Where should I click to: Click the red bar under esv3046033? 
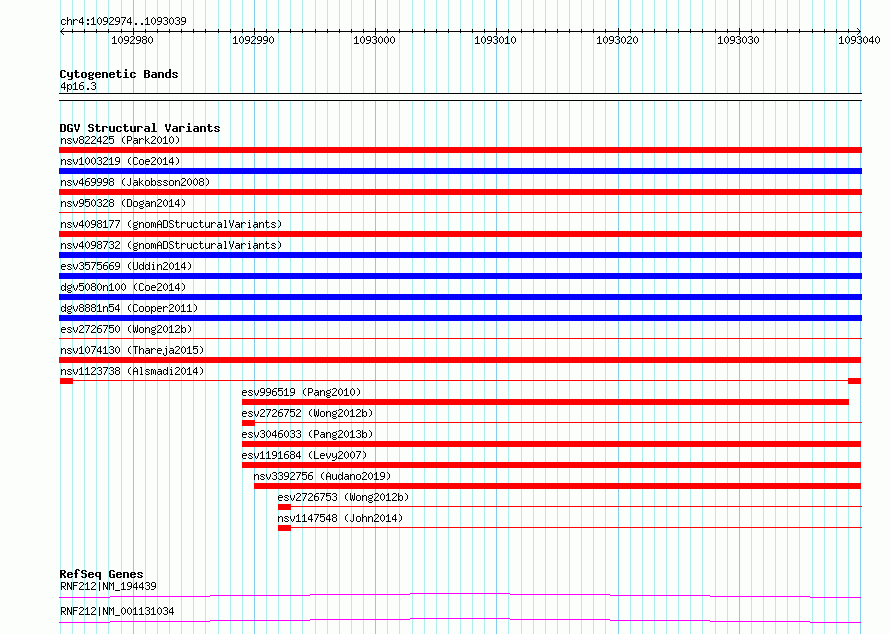pyautogui.click(x=552, y=444)
